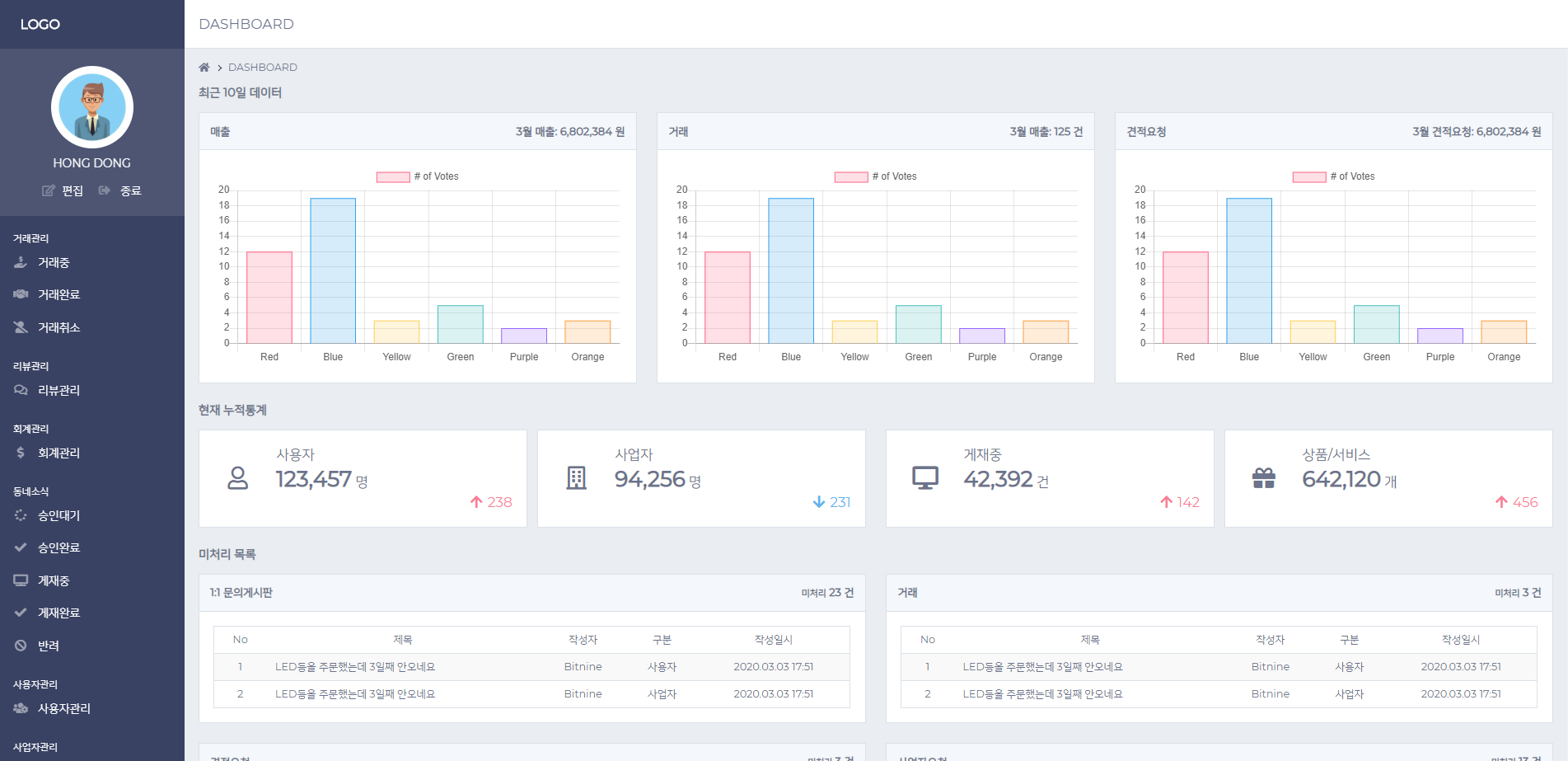The height and width of the screenshot is (761, 1568).
Task: Click the 456 increase indicator
Action: click(x=1517, y=502)
